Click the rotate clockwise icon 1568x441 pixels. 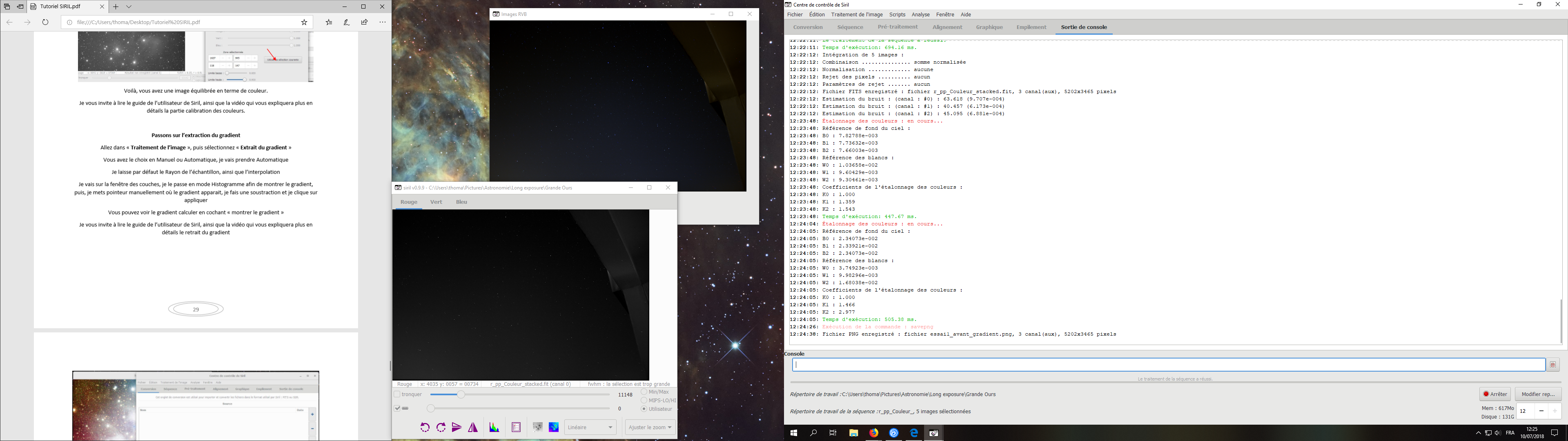(x=441, y=428)
